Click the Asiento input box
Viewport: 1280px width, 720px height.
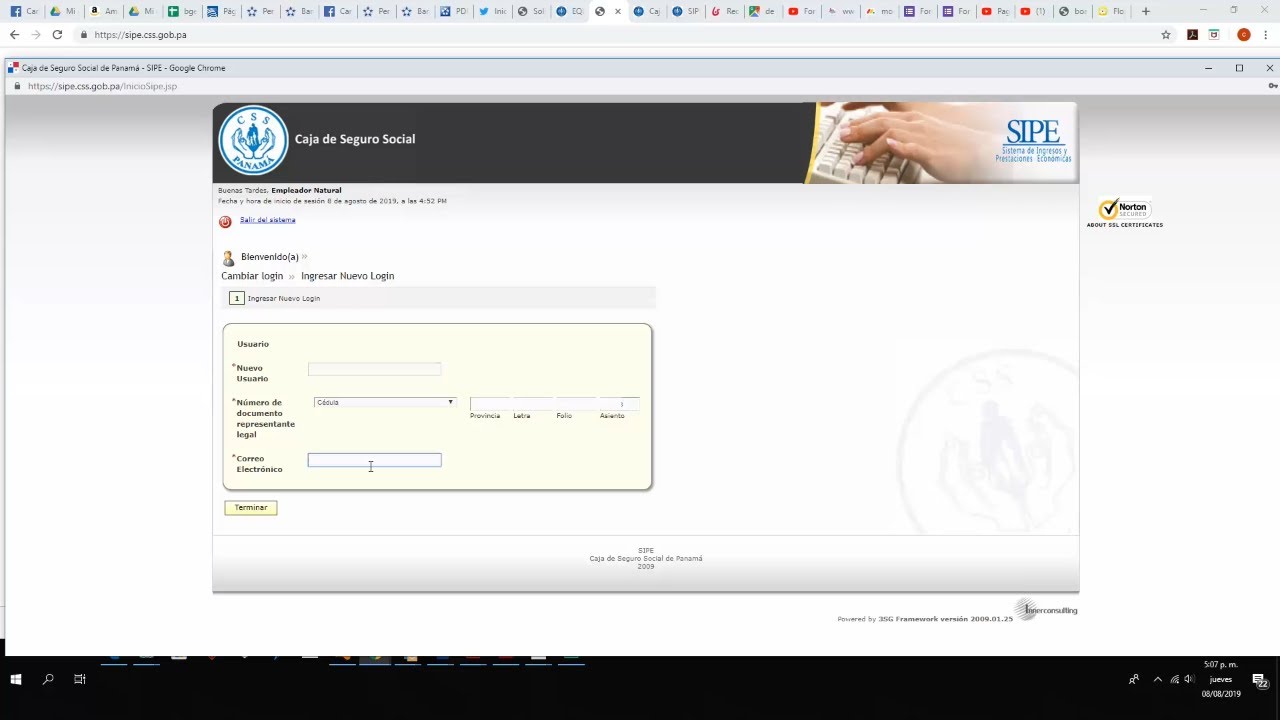(x=619, y=404)
